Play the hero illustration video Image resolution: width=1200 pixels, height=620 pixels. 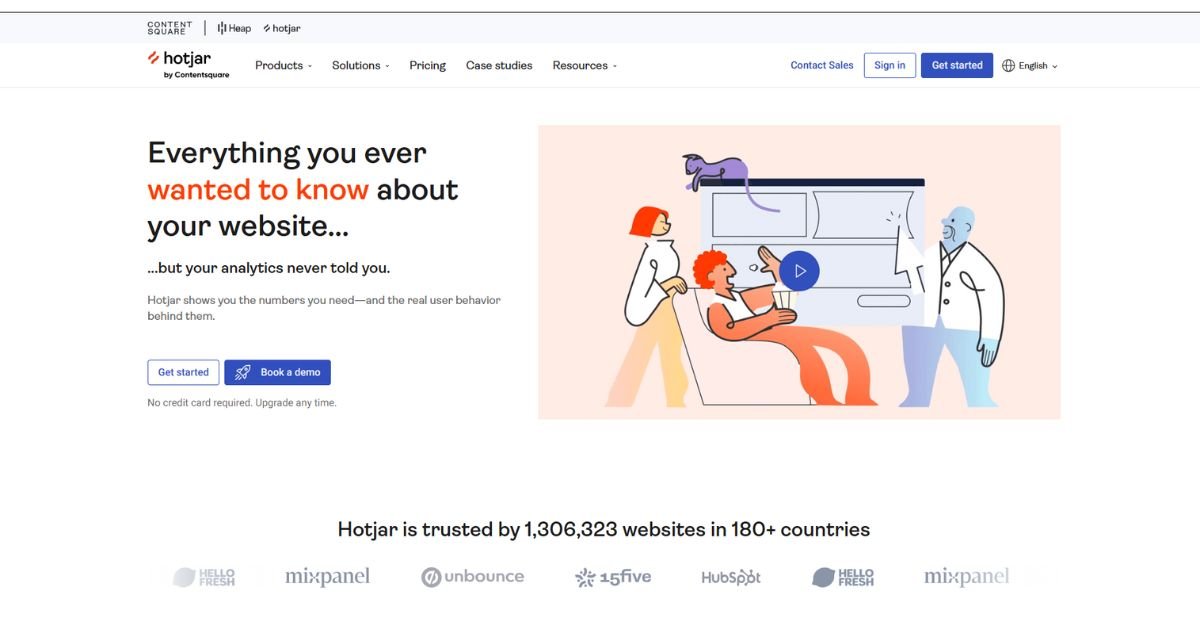[799, 271]
